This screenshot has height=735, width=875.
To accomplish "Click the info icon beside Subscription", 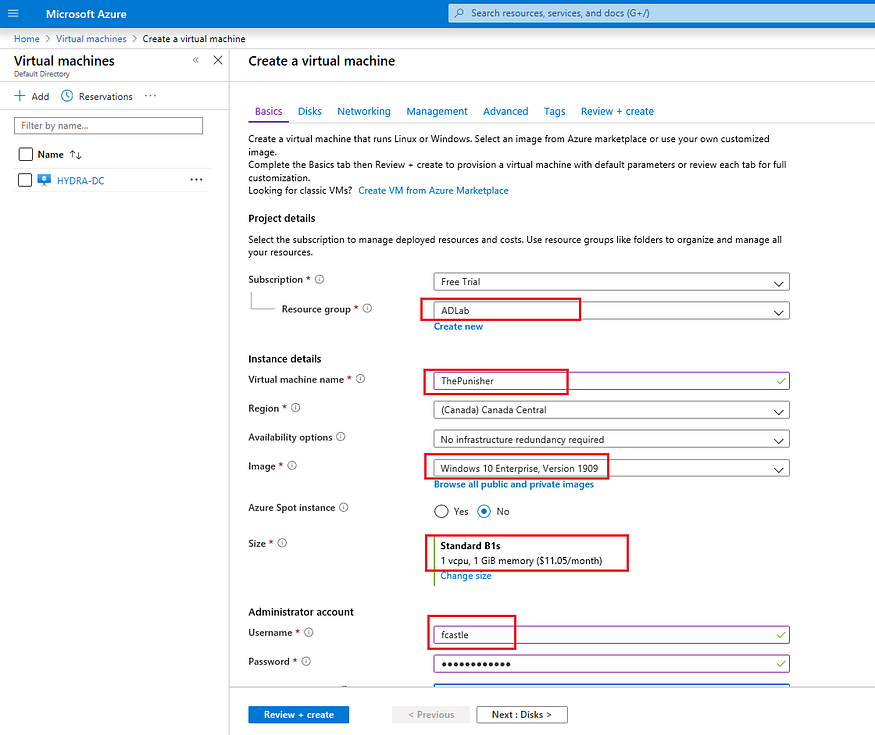I will 319,279.
